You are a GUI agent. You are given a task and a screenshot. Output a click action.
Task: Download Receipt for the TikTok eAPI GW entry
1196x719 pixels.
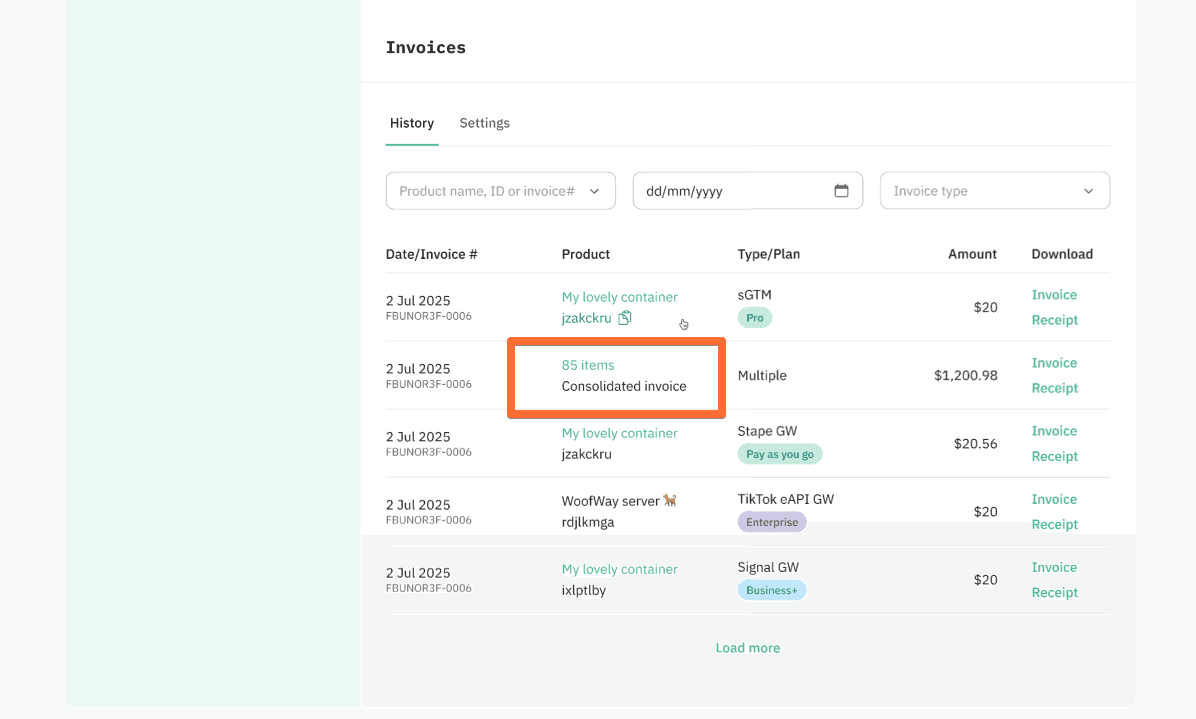[x=1054, y=523]
